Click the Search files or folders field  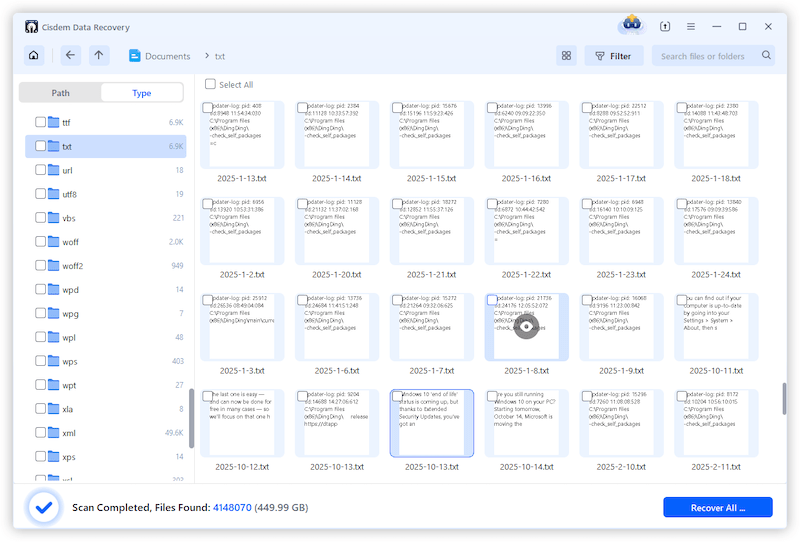tap(707, 56)
